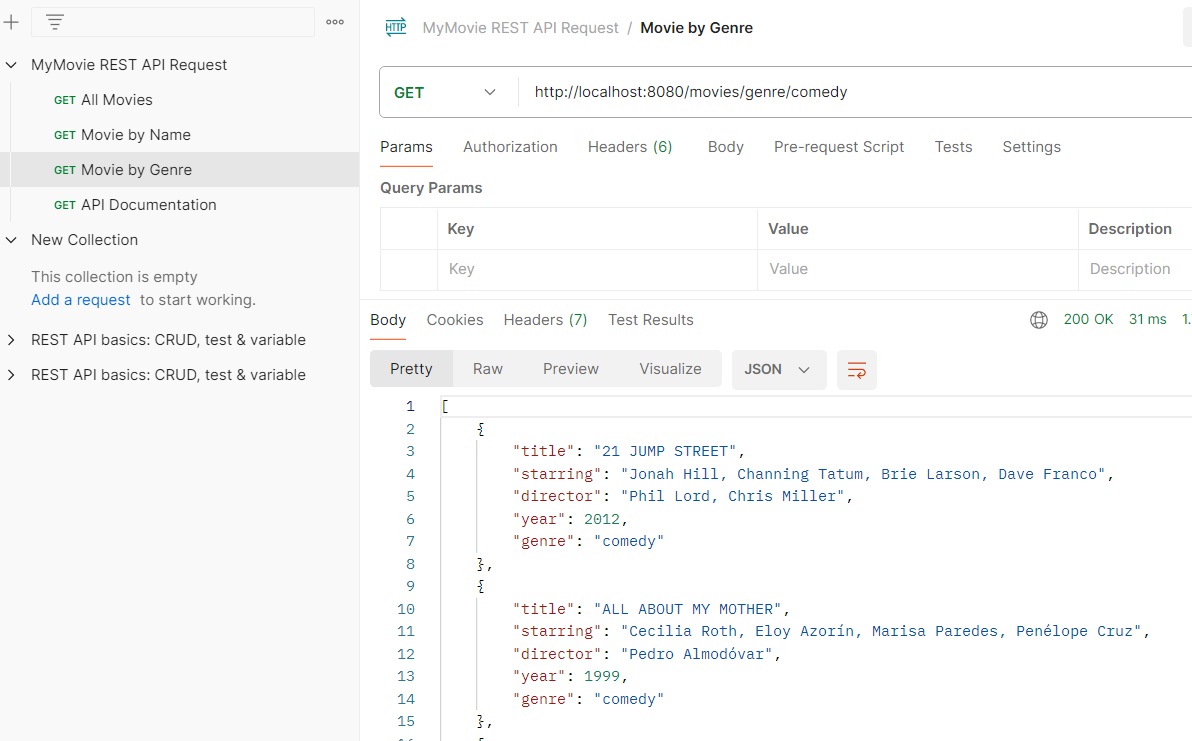
Task: Open the All Movies GET request
Action: point(179,100)
